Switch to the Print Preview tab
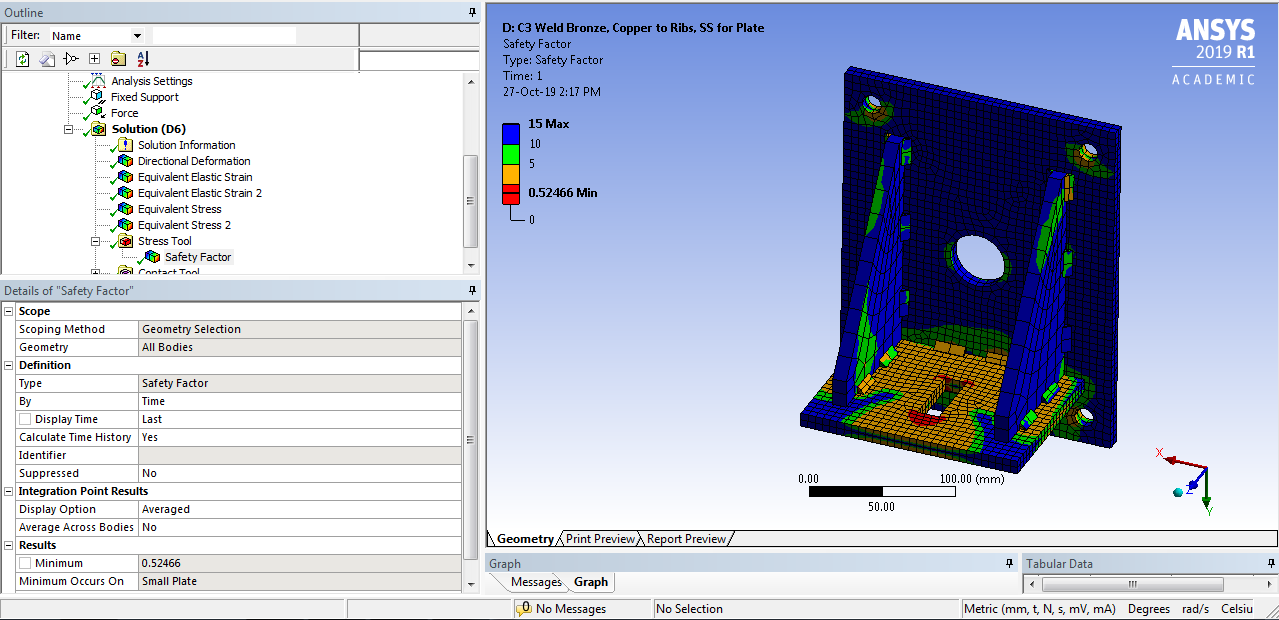The height and width of the screenshot is (620, 1279). point(598,538)
